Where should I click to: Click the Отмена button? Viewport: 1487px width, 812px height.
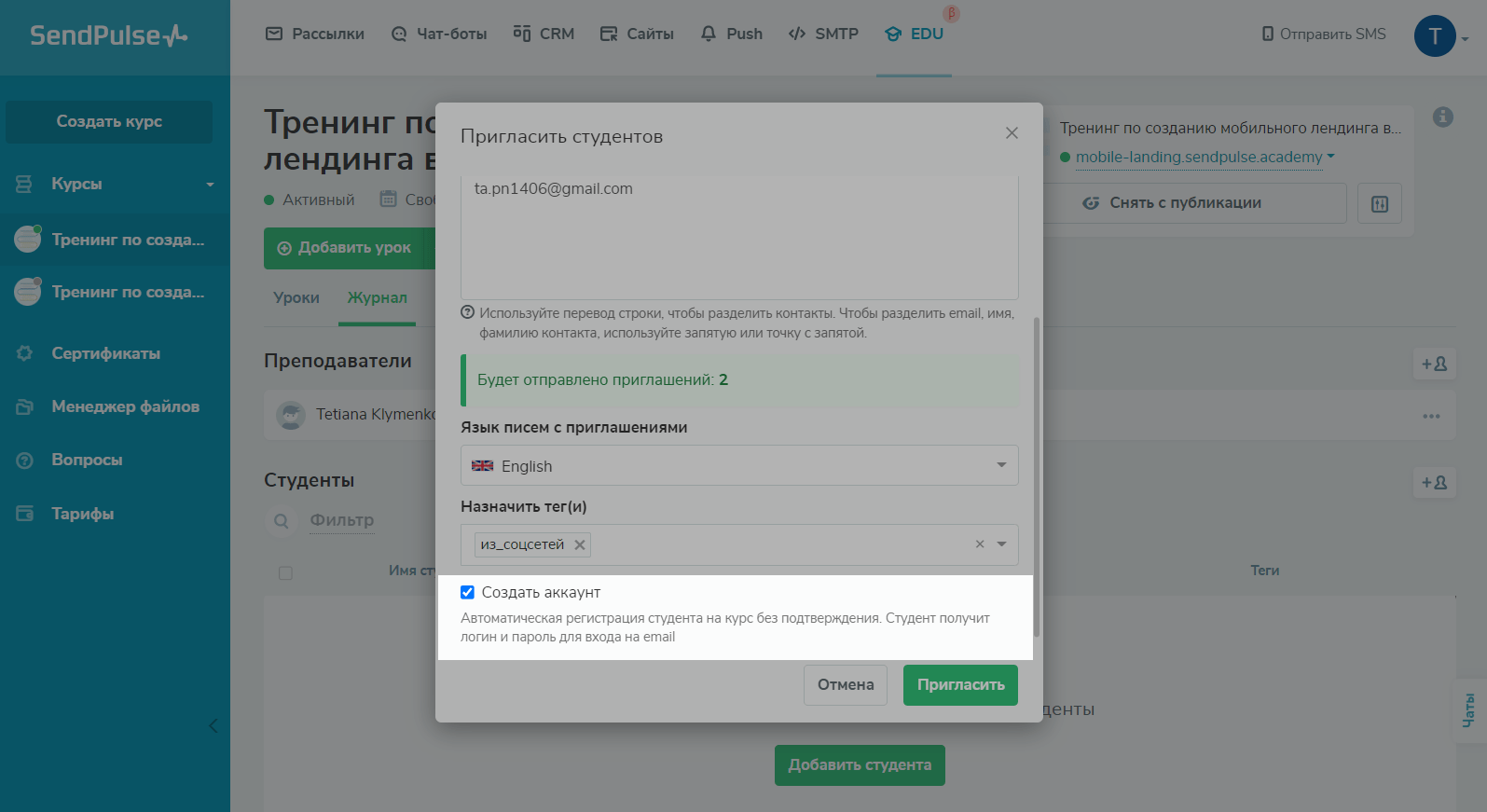(845, 684)
